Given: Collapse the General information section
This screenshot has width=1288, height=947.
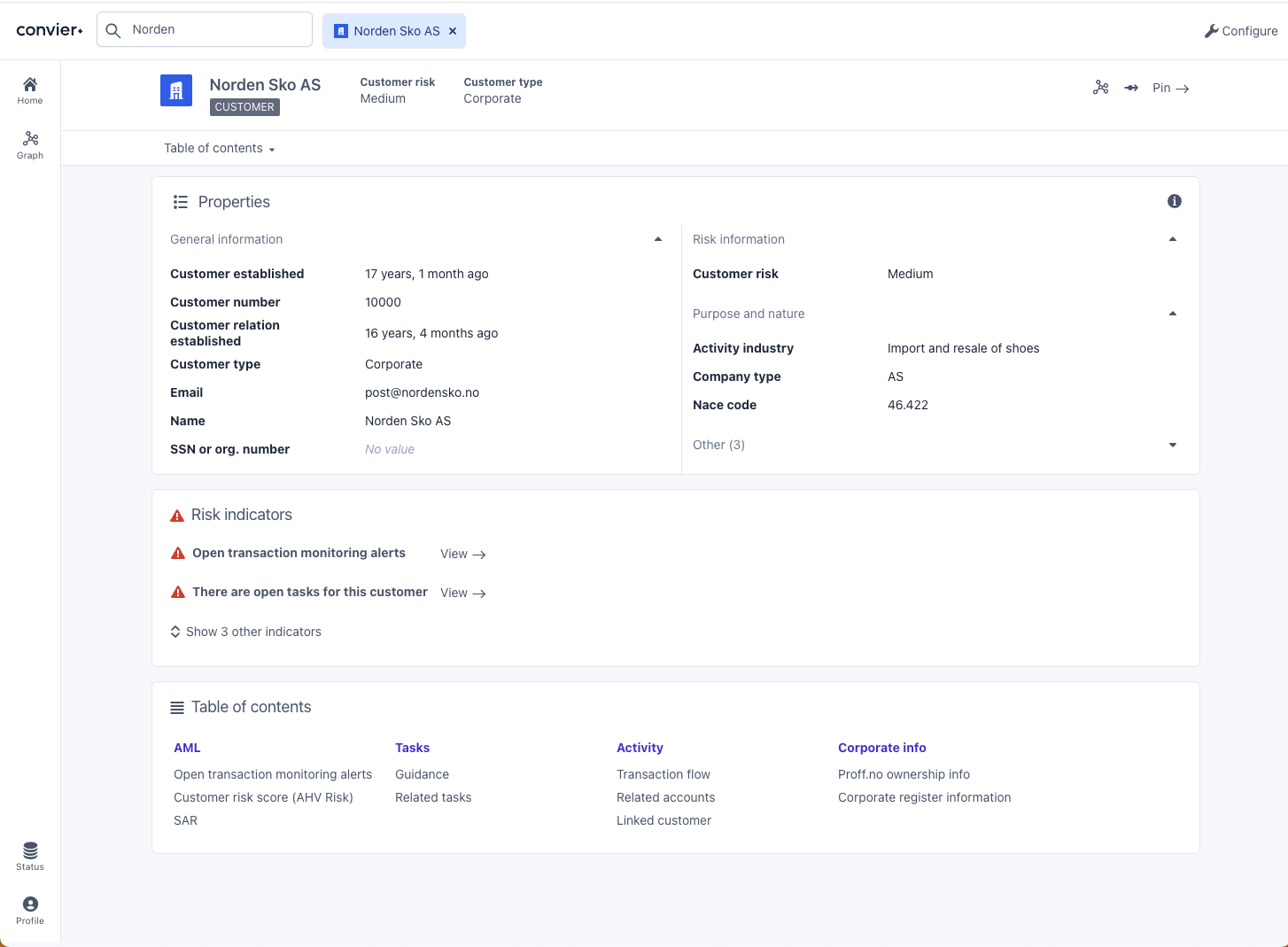Looking at the screenshot, I should 658,239.
